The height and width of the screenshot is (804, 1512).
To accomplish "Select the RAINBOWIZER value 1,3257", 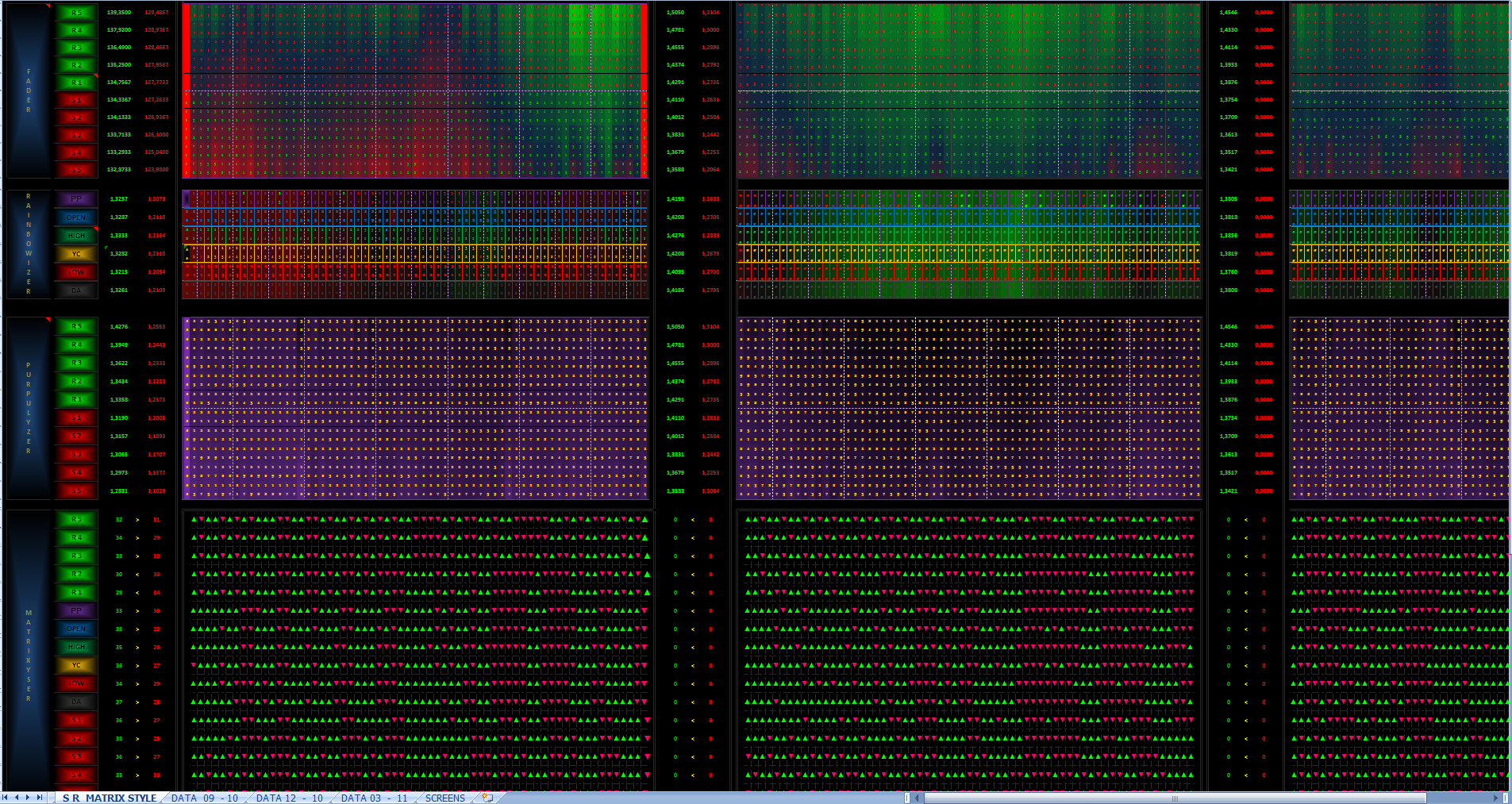I will coord(119,199).
